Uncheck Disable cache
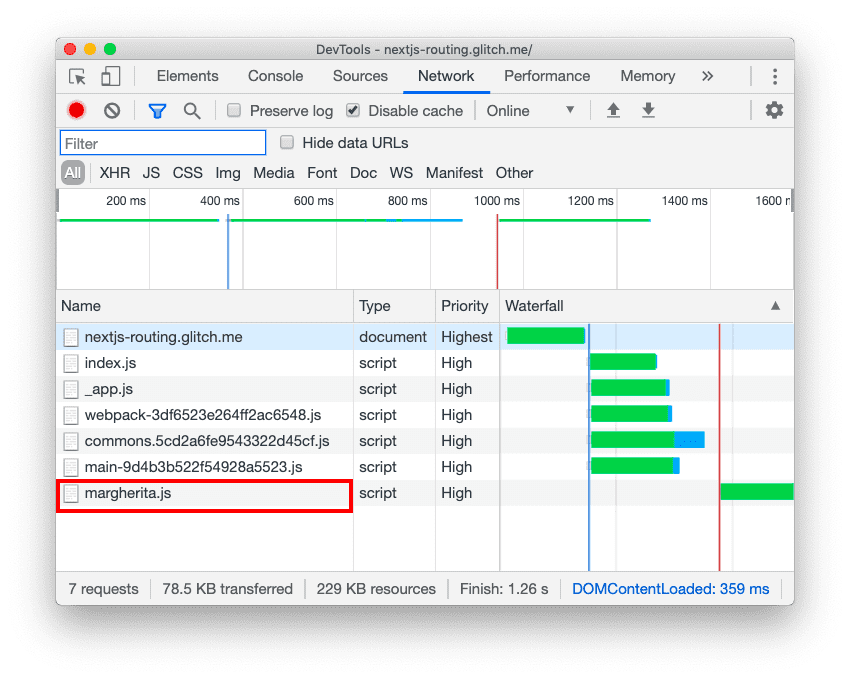Image resolution: width=850 pixels, height=679 pixels. 352,110
